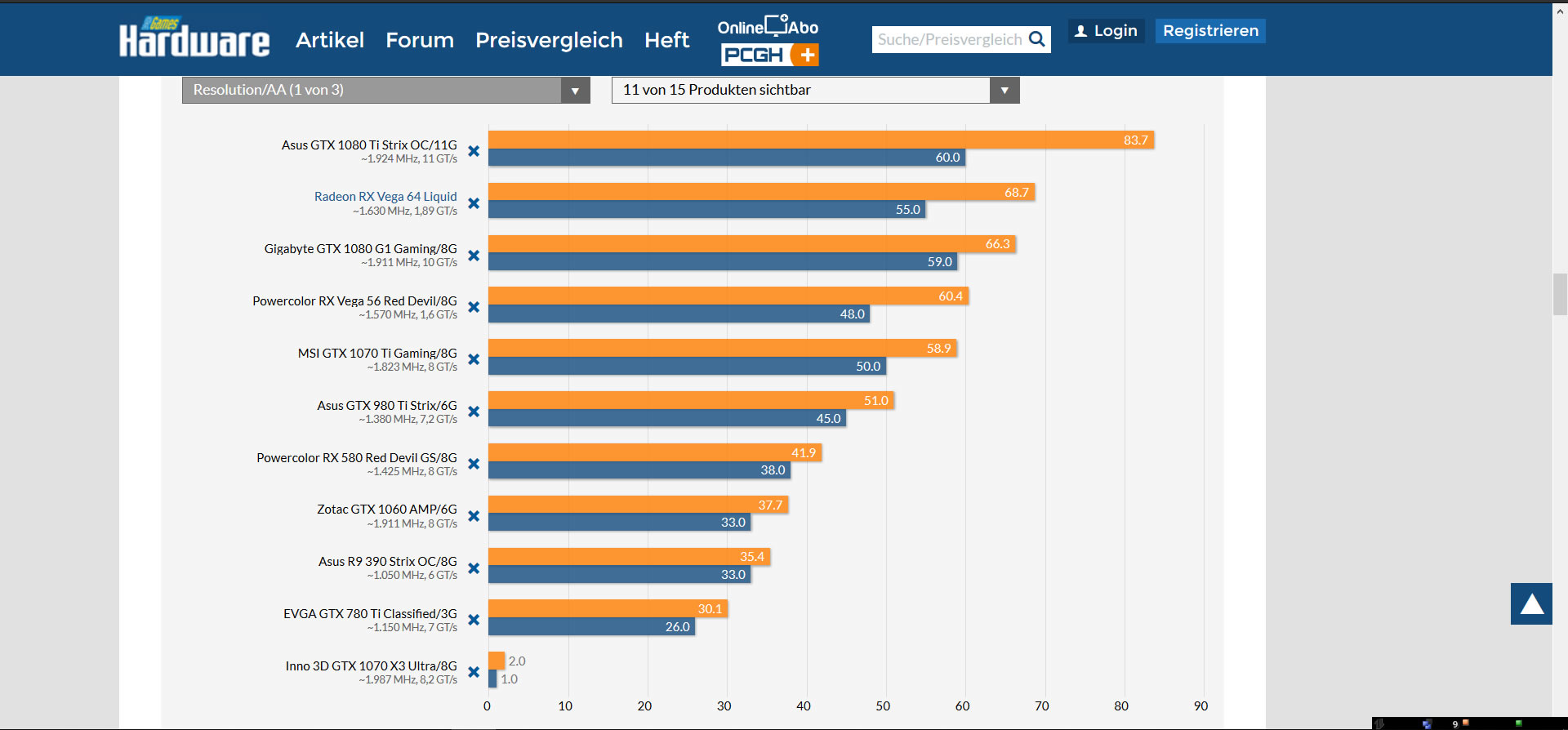Open the Resolution/AA (1 von 3) dropdown
This screenshot has width=1568, height=730.
[x=386, y=90]
